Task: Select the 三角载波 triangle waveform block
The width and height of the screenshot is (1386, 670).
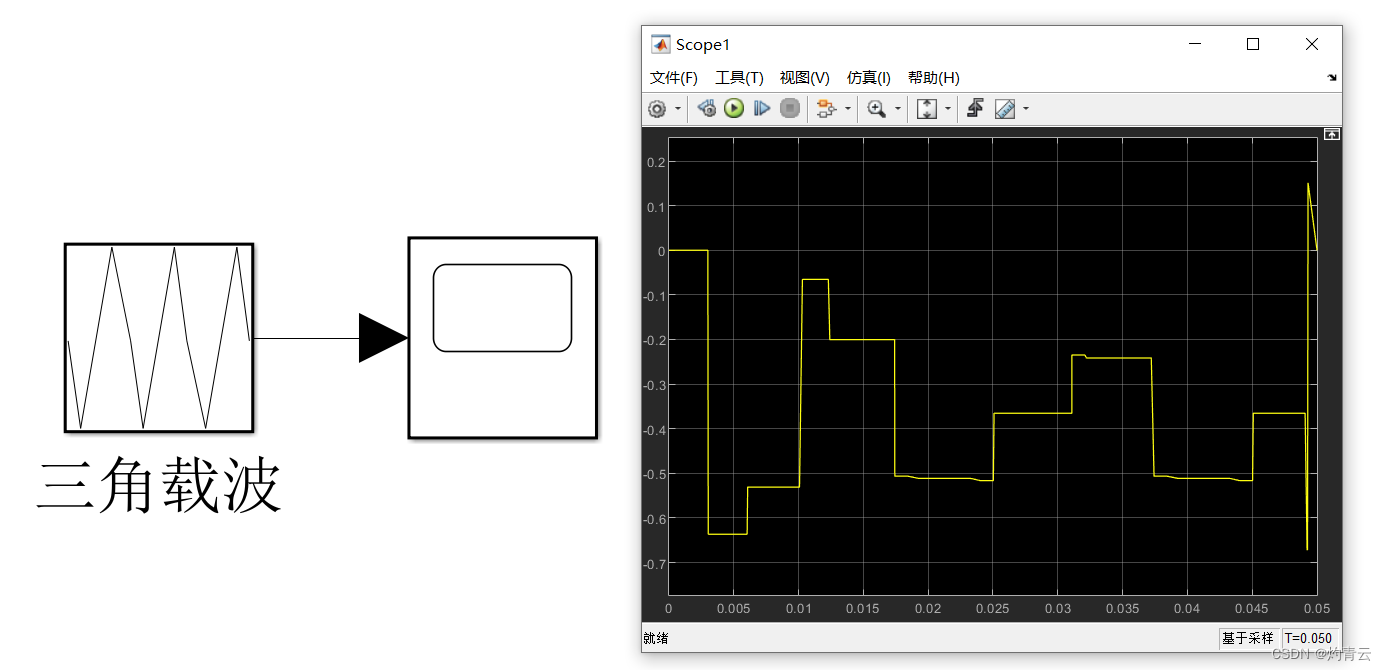Action: pyautogui.click(x=159, y=338)
